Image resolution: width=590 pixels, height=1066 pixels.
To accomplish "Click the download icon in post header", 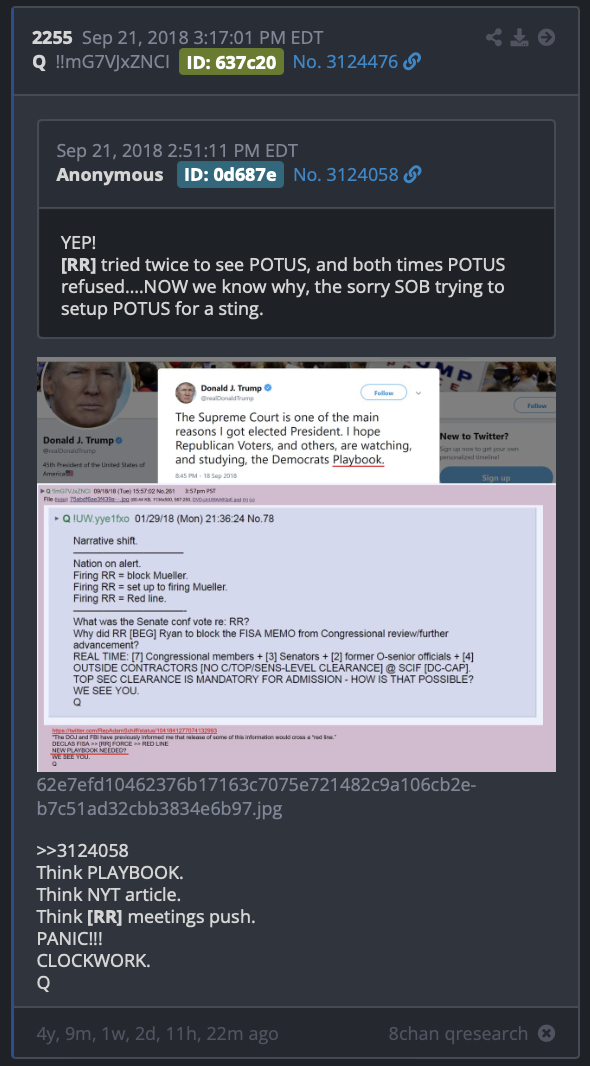I will coord(520,37).
